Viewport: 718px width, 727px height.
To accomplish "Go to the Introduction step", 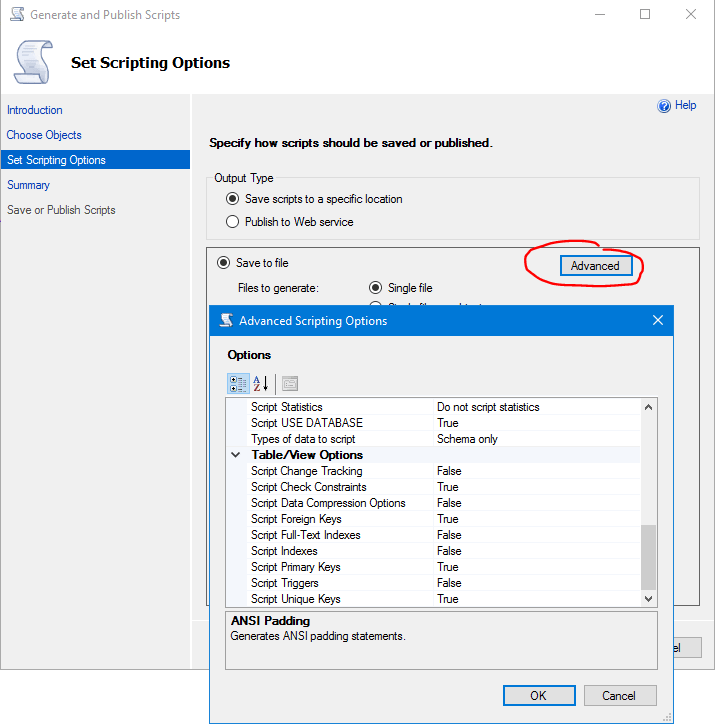I will 35,110.
